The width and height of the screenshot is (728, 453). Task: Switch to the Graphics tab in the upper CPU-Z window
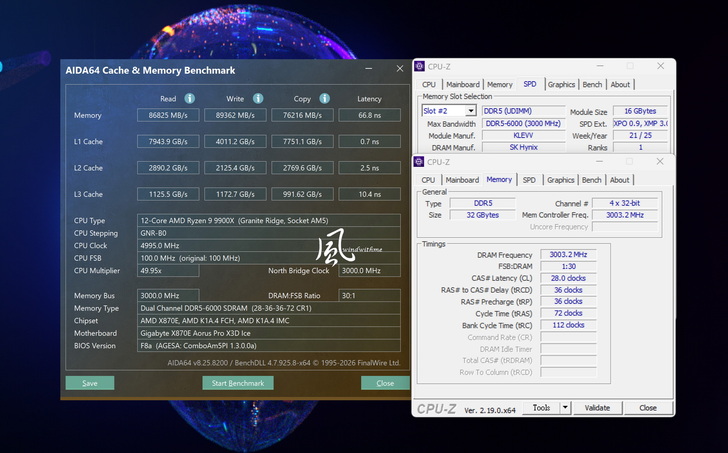click(x=561, y=85)
